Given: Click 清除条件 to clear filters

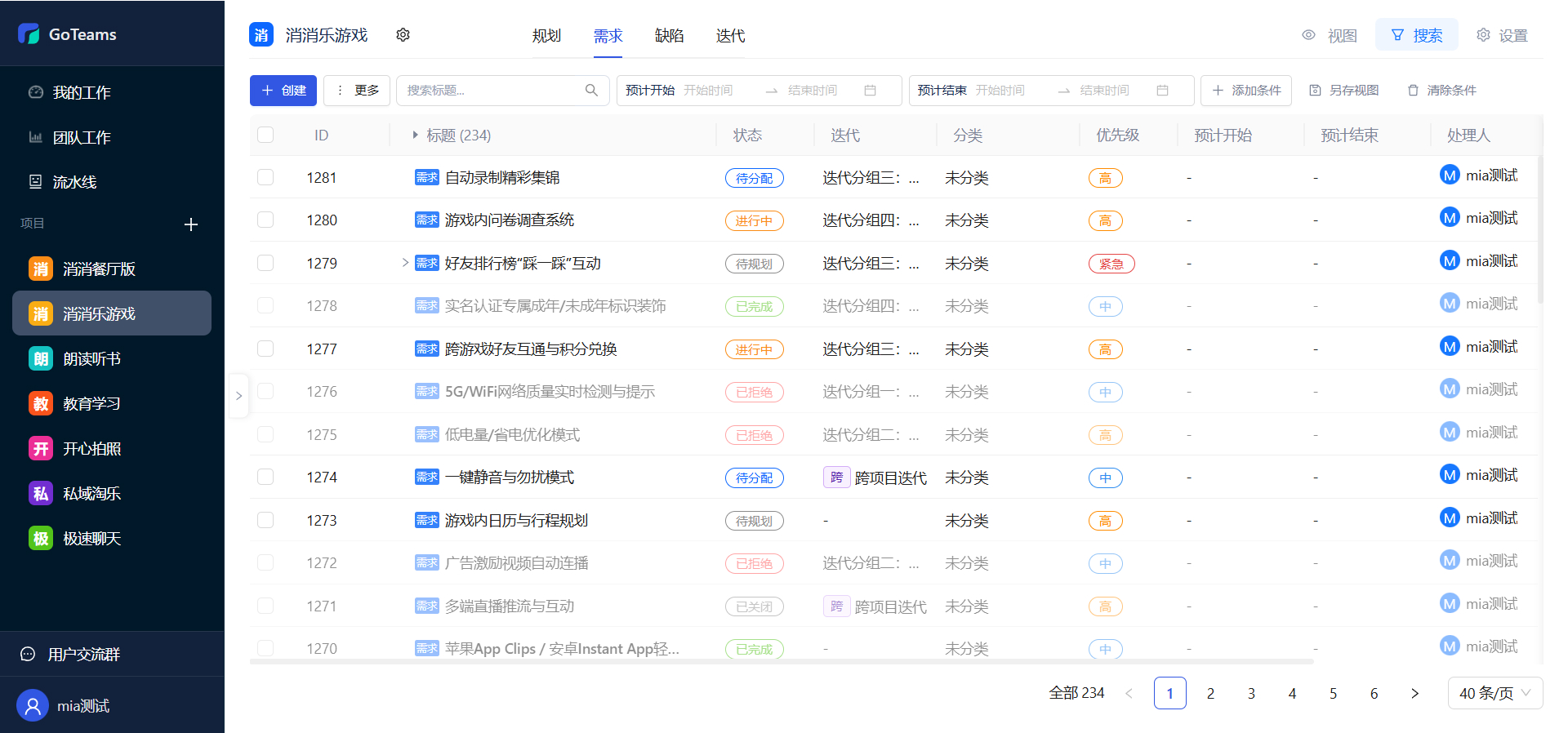Looking at the screenshot, I should [1442, 91].
